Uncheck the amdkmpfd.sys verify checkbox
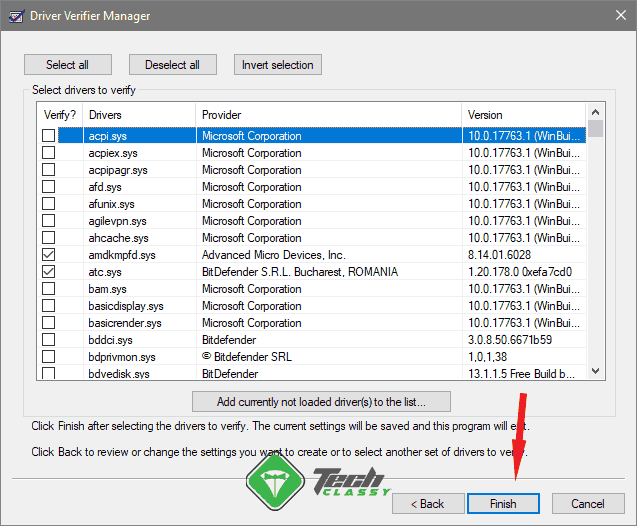637x526 pixels. tap(48, 255)
